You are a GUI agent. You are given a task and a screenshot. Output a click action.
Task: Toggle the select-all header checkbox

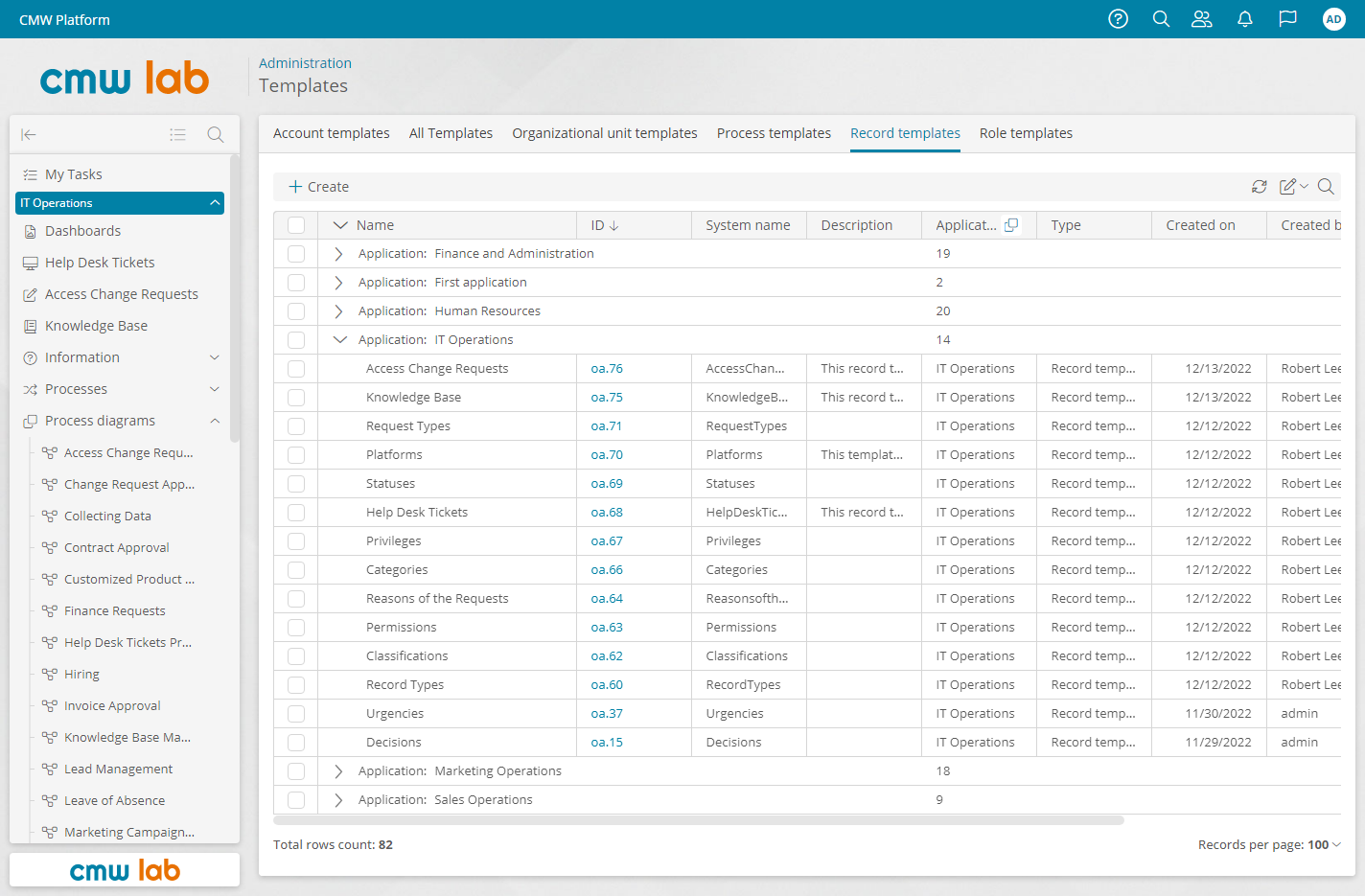(296, 225)
